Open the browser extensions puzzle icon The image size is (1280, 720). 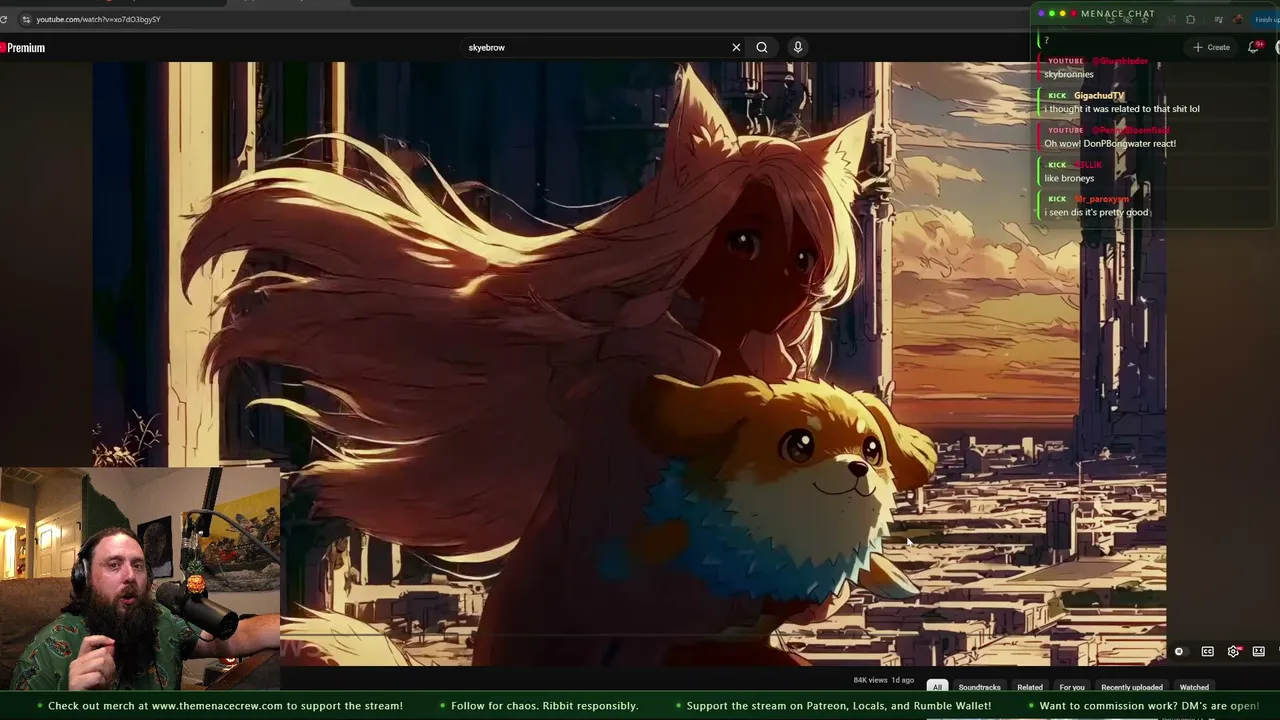pos(1190,19)
